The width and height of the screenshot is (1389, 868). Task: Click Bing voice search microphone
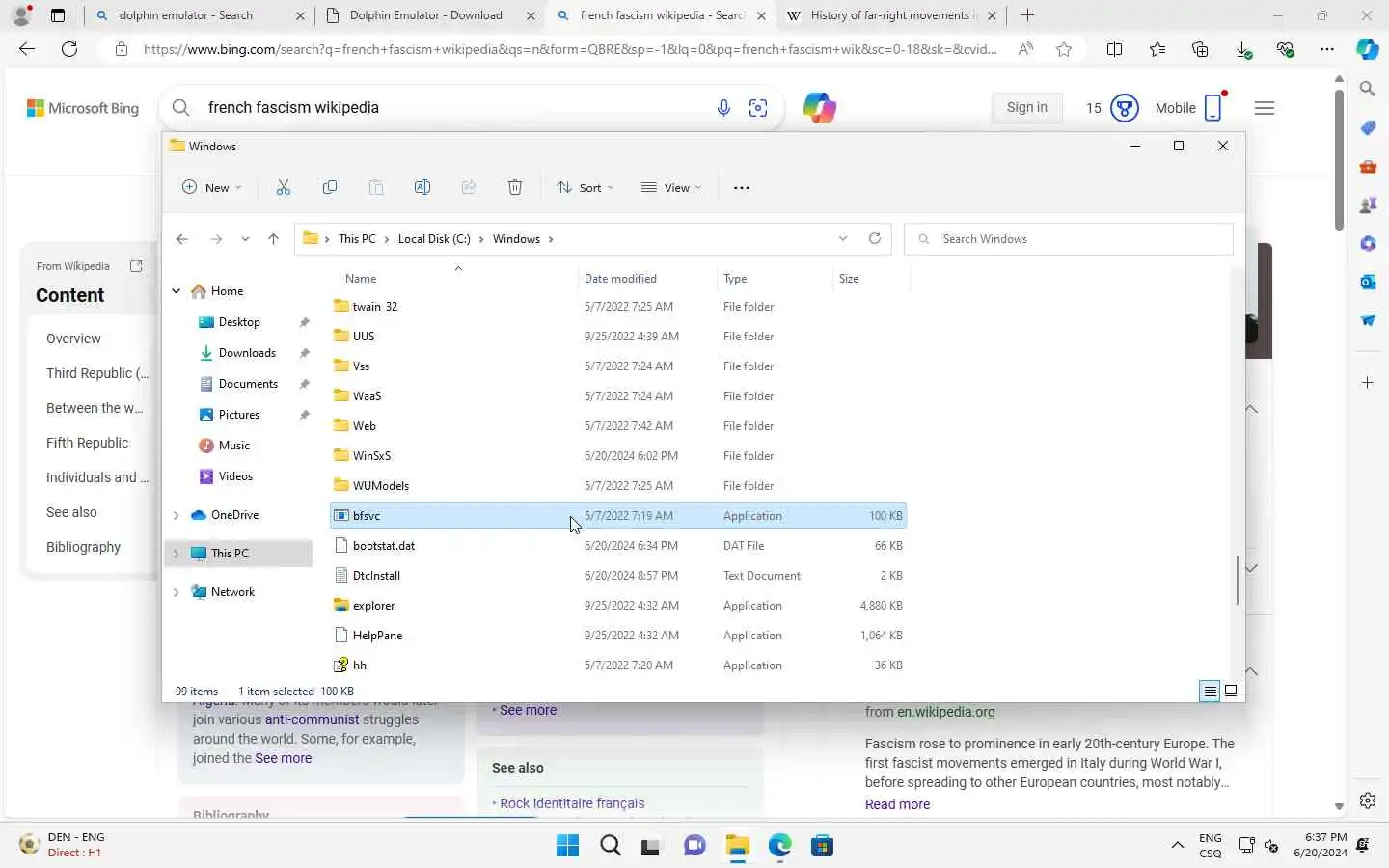point(723,108)
